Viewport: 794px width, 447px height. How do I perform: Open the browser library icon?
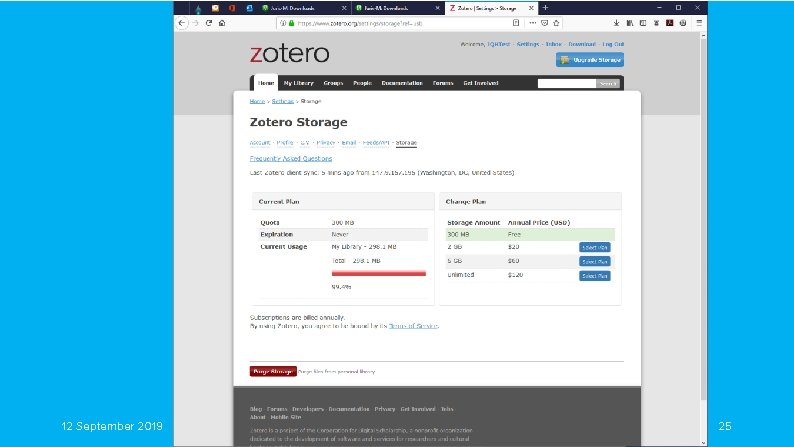coord(630,23)
